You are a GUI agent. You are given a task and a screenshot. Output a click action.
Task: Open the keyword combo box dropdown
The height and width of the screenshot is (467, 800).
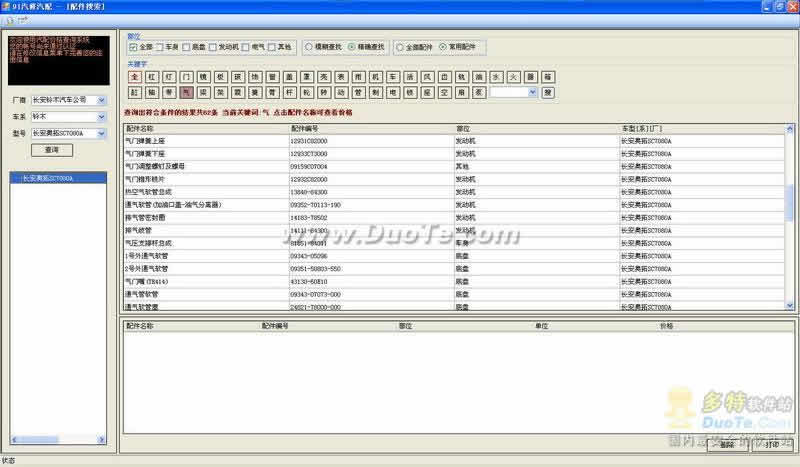click(532, 92)
